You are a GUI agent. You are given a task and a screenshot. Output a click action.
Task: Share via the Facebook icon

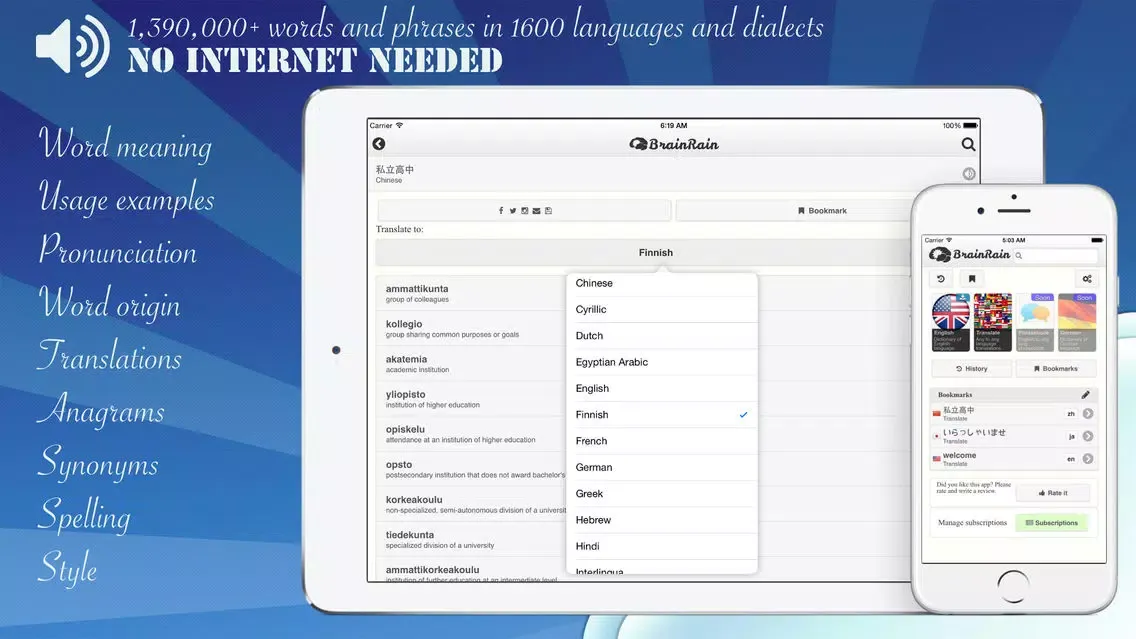coord(501,211)
